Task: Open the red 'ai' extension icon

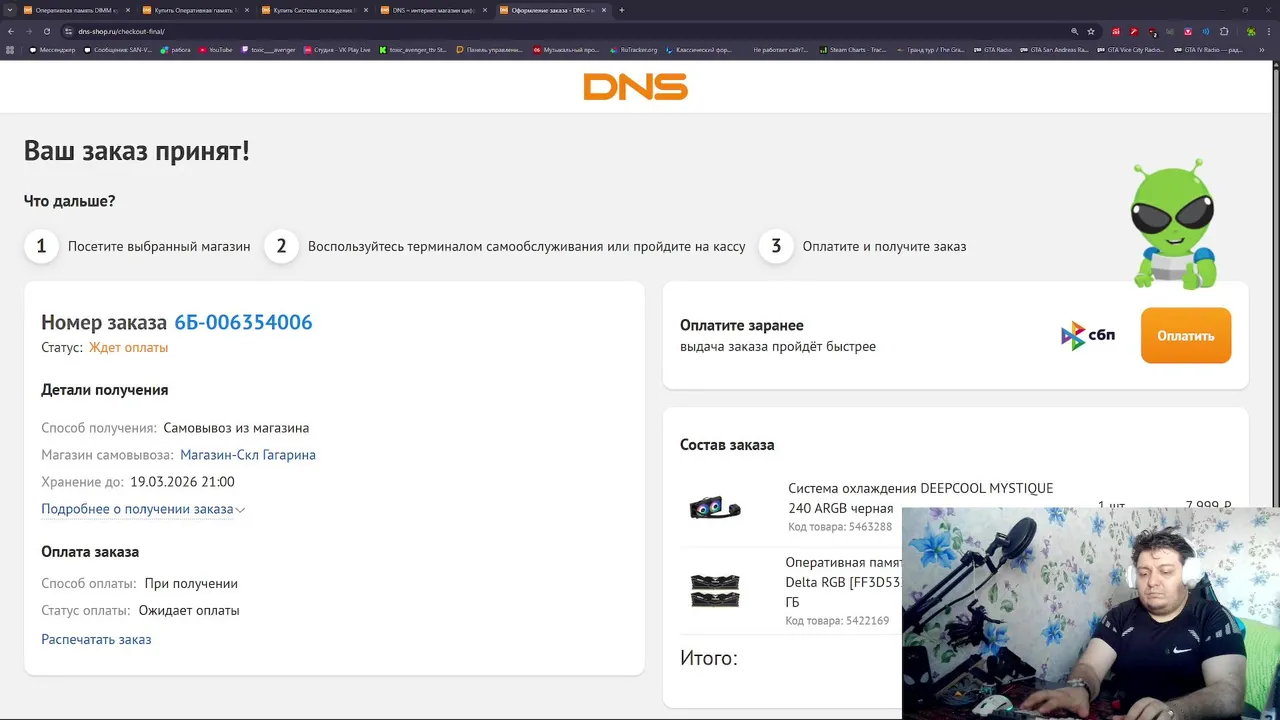Action: pyautogui.click(x=1116, y=31)
